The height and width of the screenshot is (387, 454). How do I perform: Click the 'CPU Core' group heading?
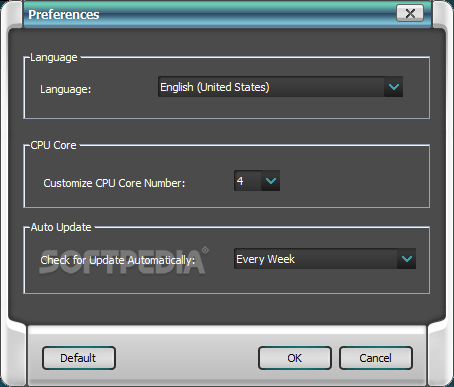53,145
